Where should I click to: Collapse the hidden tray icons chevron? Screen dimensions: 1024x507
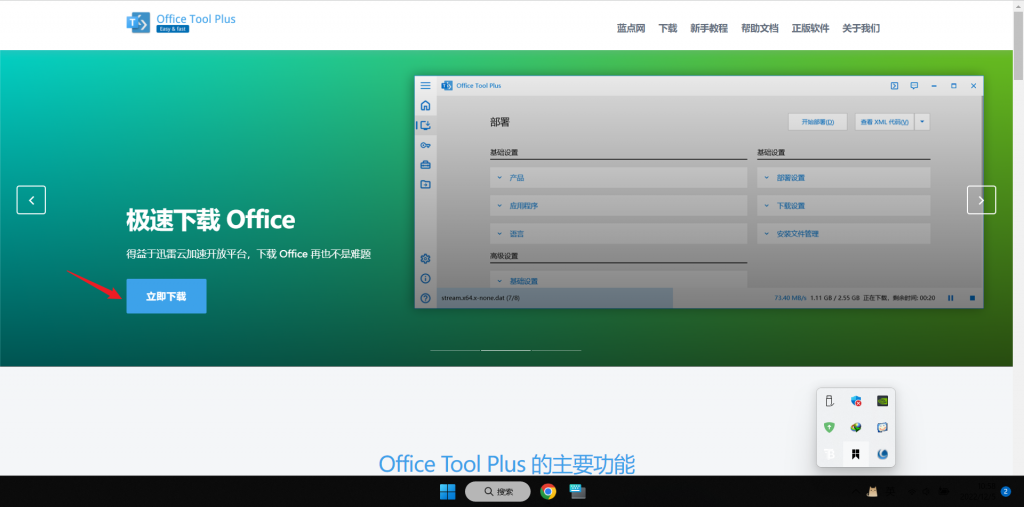856,491
